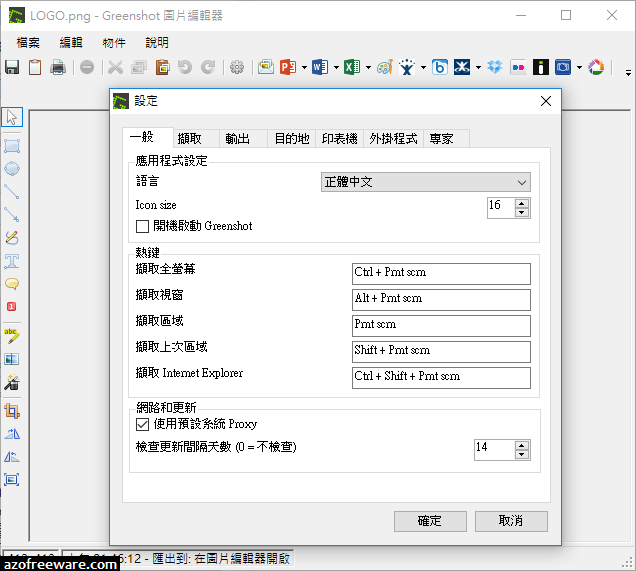Redo the last undone action
The height and width of the screenshot is (571, 636).
click(208, 67)
